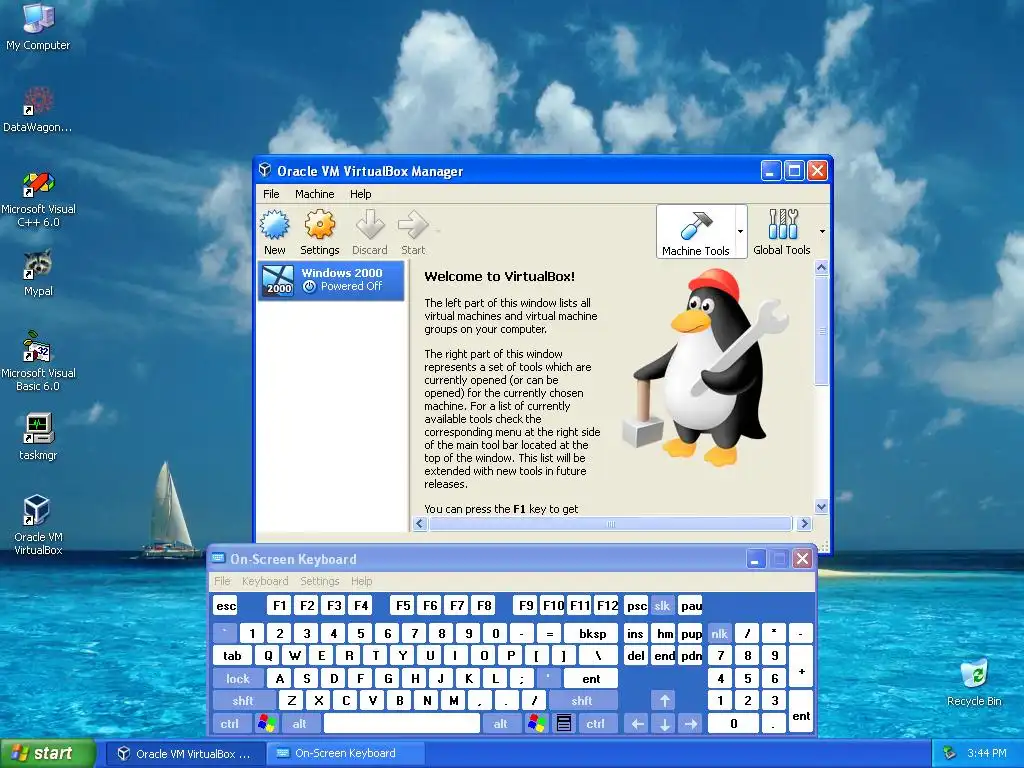The height and width of the screenshot is (768, 1024).
Task: Select Global Tools icon
Action: (782, 232)
